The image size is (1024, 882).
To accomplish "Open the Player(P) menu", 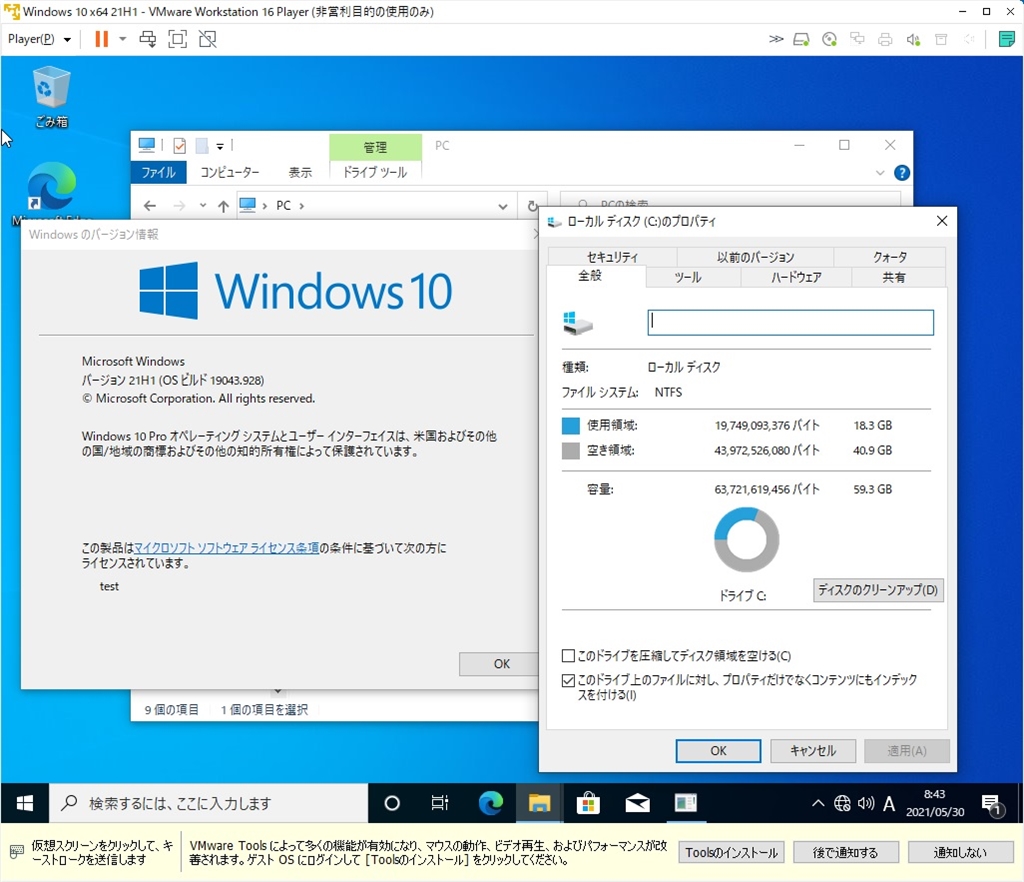I will pyautogui.click(x=39, y=39).
